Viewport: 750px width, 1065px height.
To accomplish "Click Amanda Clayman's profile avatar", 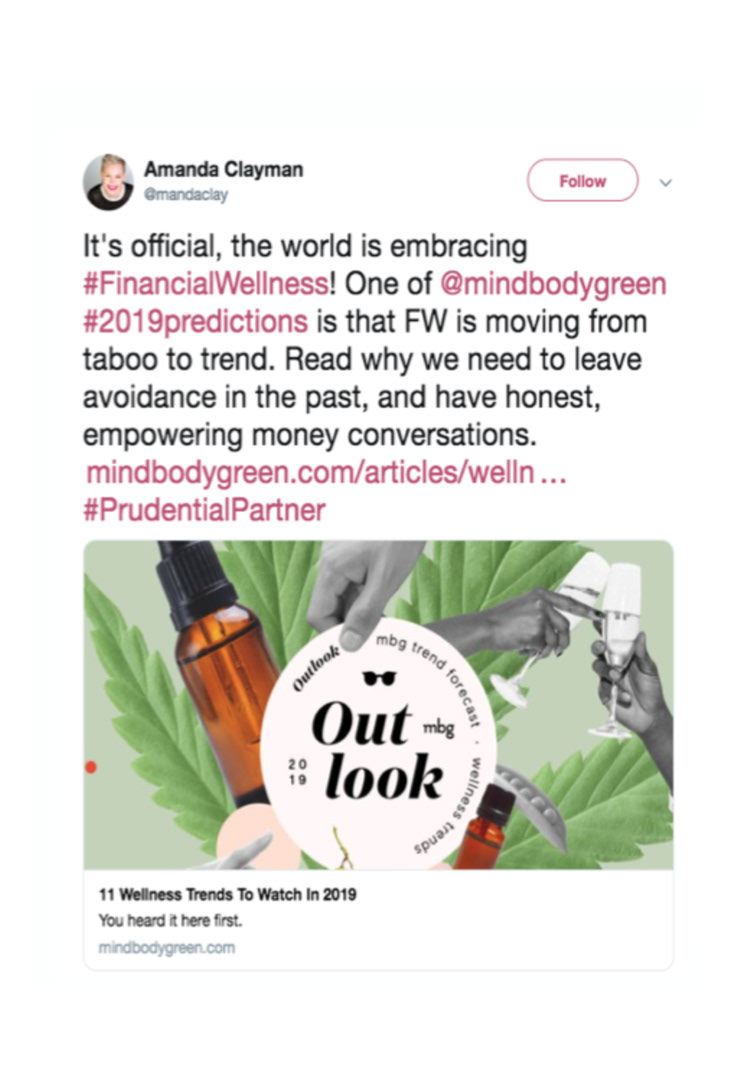I will (x=109, y=181).
